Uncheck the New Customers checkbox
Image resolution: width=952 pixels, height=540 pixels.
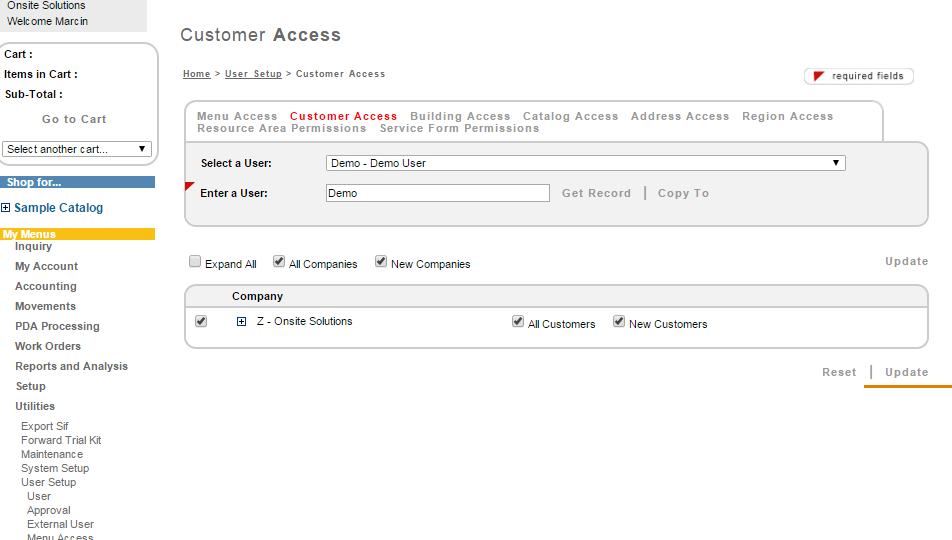pyautogui.click(x=619, y=322)
